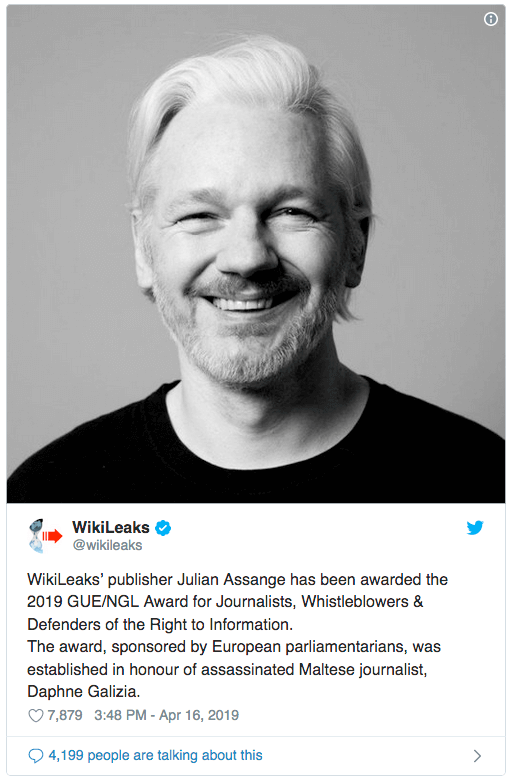Click the tweet line mentioning Julian Assange
515x783 pixels.
[237, 579]
